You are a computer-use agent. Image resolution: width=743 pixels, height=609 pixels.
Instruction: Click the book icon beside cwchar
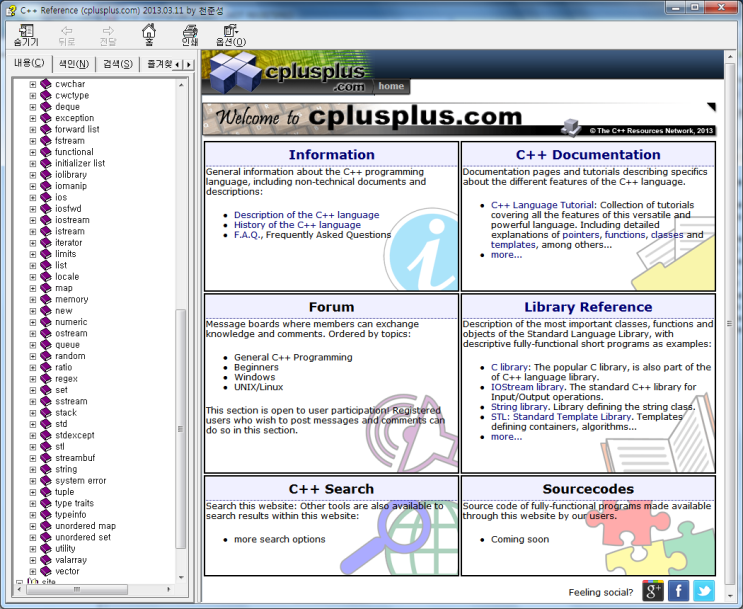click(x=45, y=84)
